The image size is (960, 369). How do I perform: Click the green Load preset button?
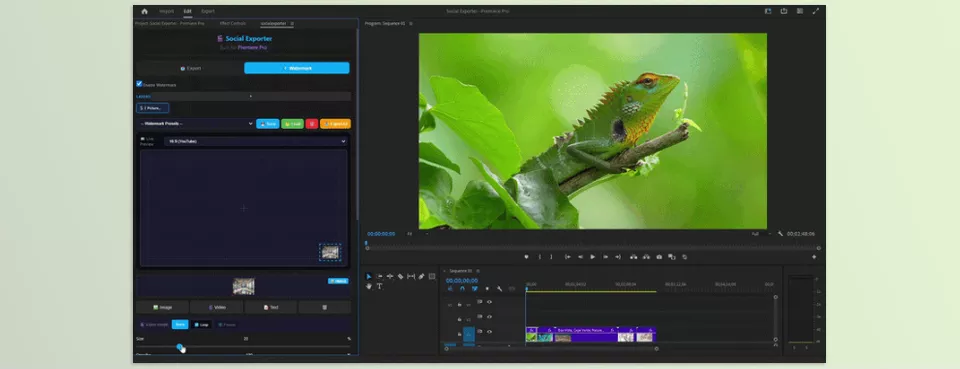(x=293, y=124)
